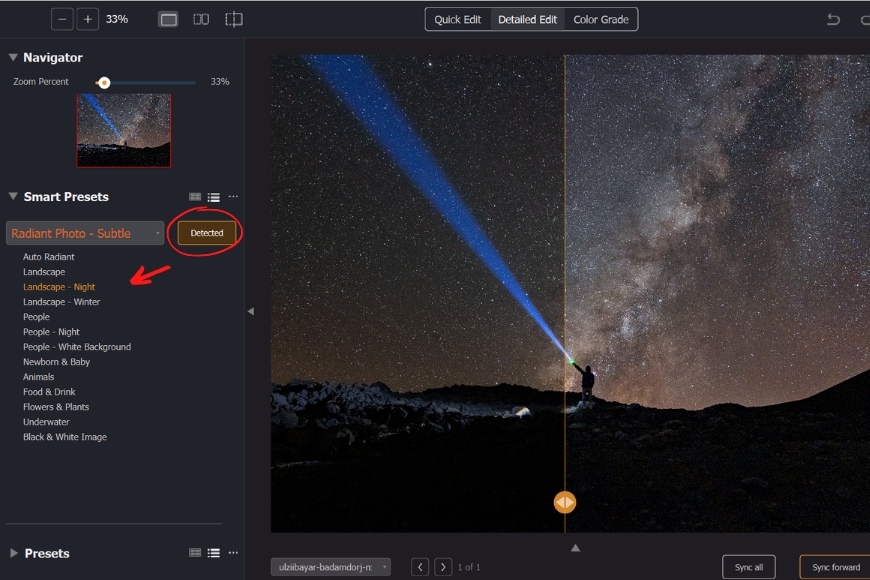Open the Radiant Photo - Subtle dropdown
The width and height of the screenshot is (870, 580).
point(85,233)
